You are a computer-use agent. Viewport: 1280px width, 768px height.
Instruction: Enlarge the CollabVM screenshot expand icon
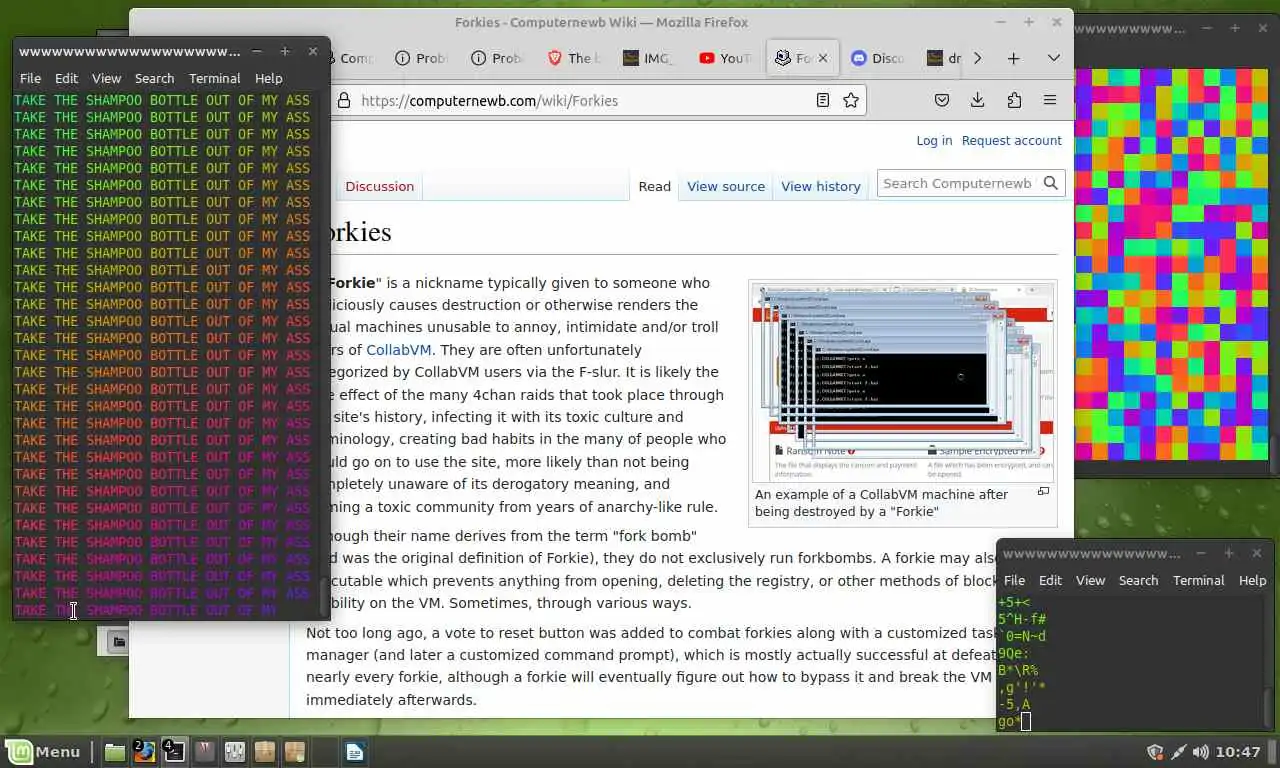click(x=1043, y=491)
